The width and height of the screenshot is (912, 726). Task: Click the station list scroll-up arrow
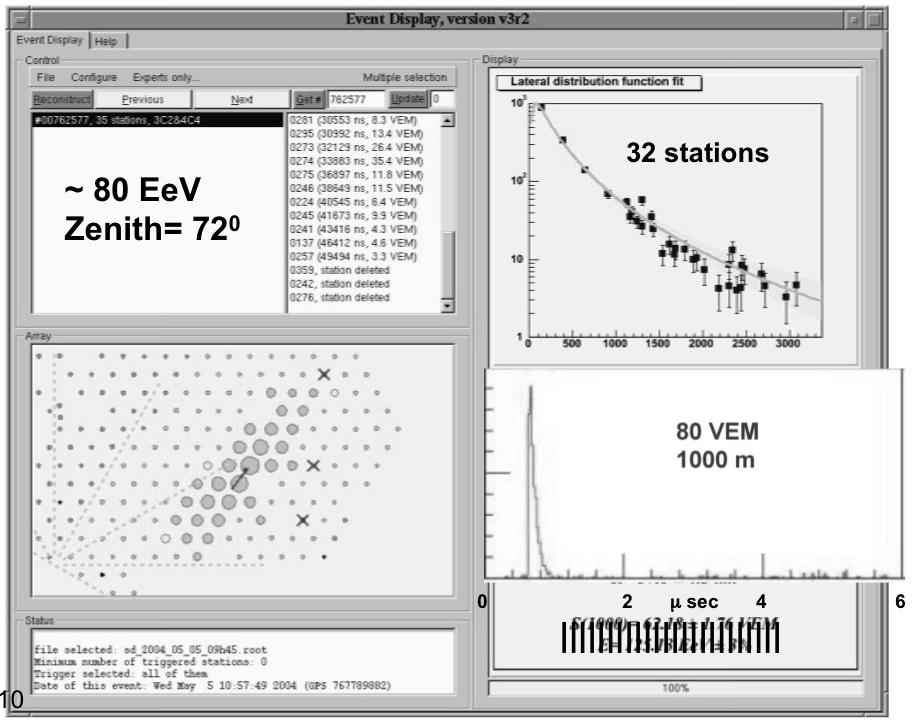(x=447, y=120)
